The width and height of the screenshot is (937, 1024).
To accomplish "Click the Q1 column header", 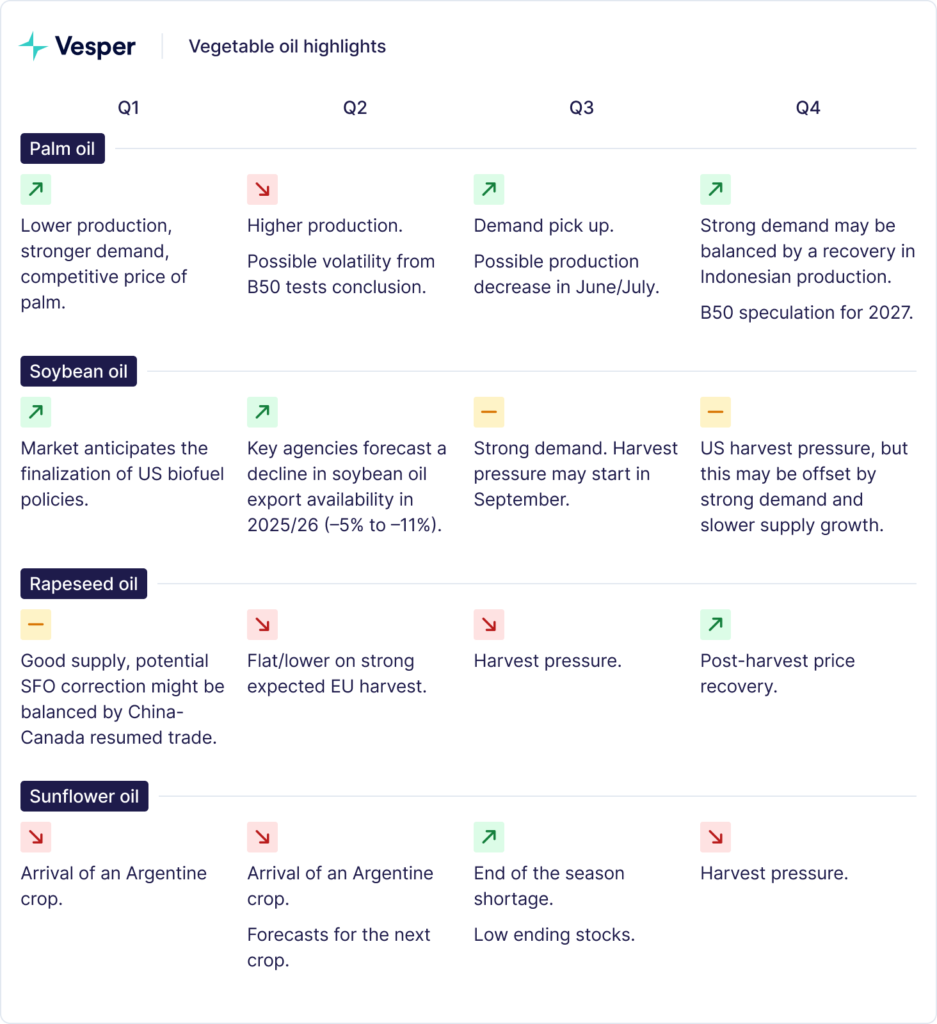I will [128, 107].
